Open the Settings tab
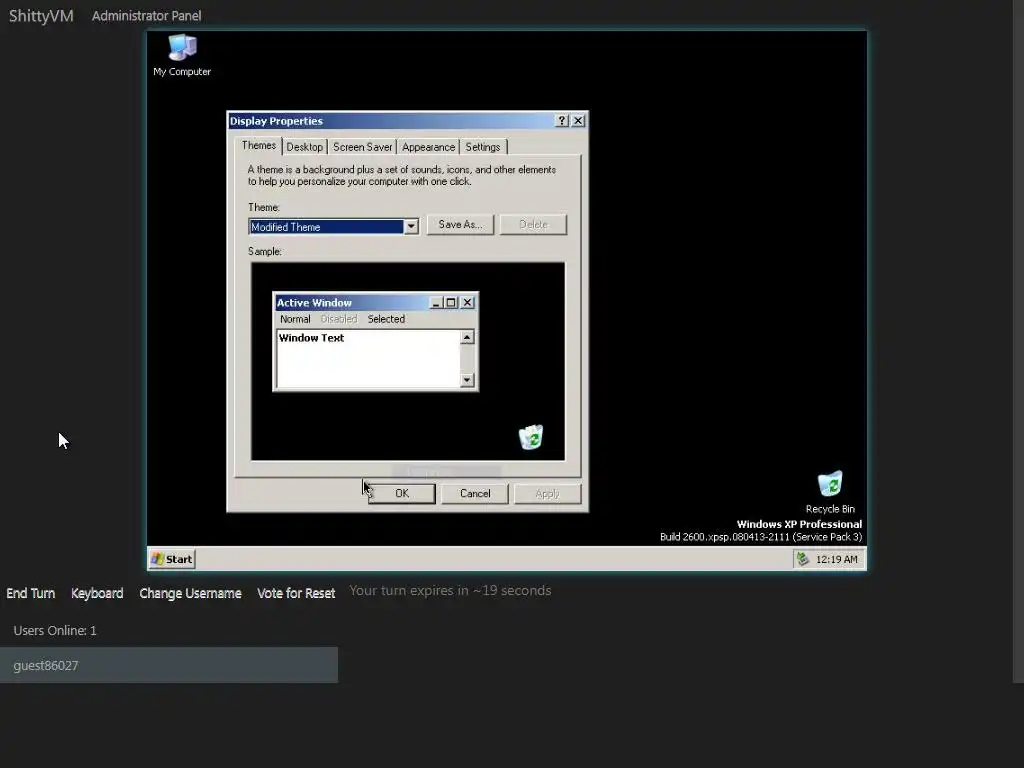This screenshot has height=768, width=1024. (x=483, y=147)
